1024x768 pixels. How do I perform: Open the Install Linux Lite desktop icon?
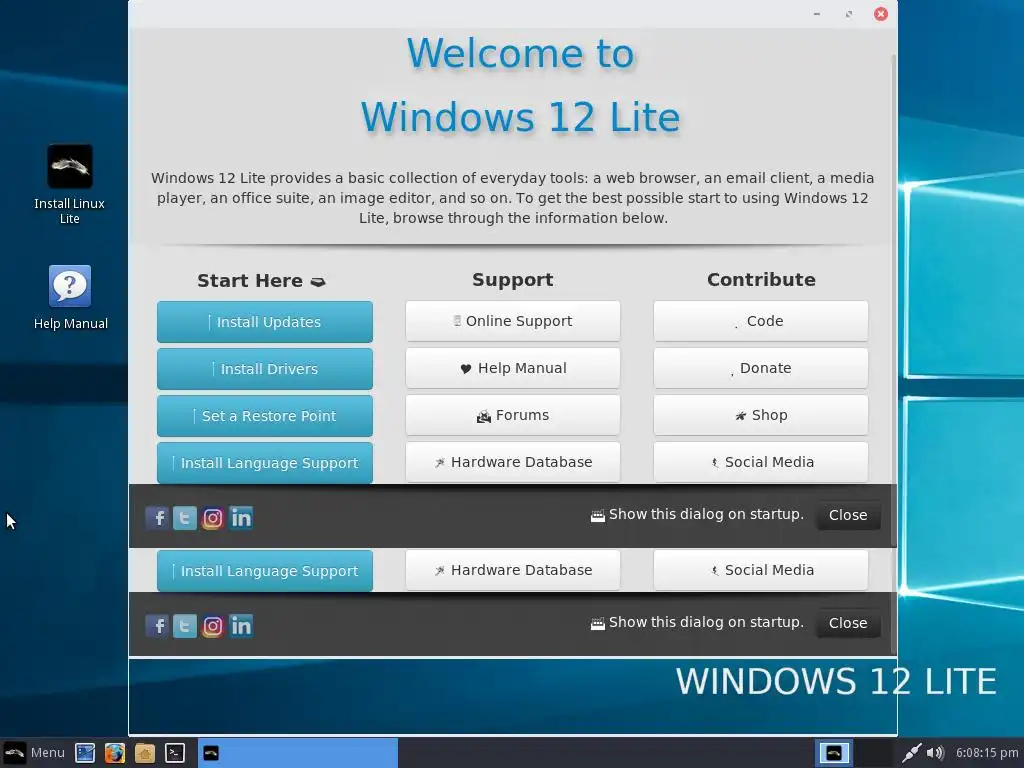click(70, 167)
